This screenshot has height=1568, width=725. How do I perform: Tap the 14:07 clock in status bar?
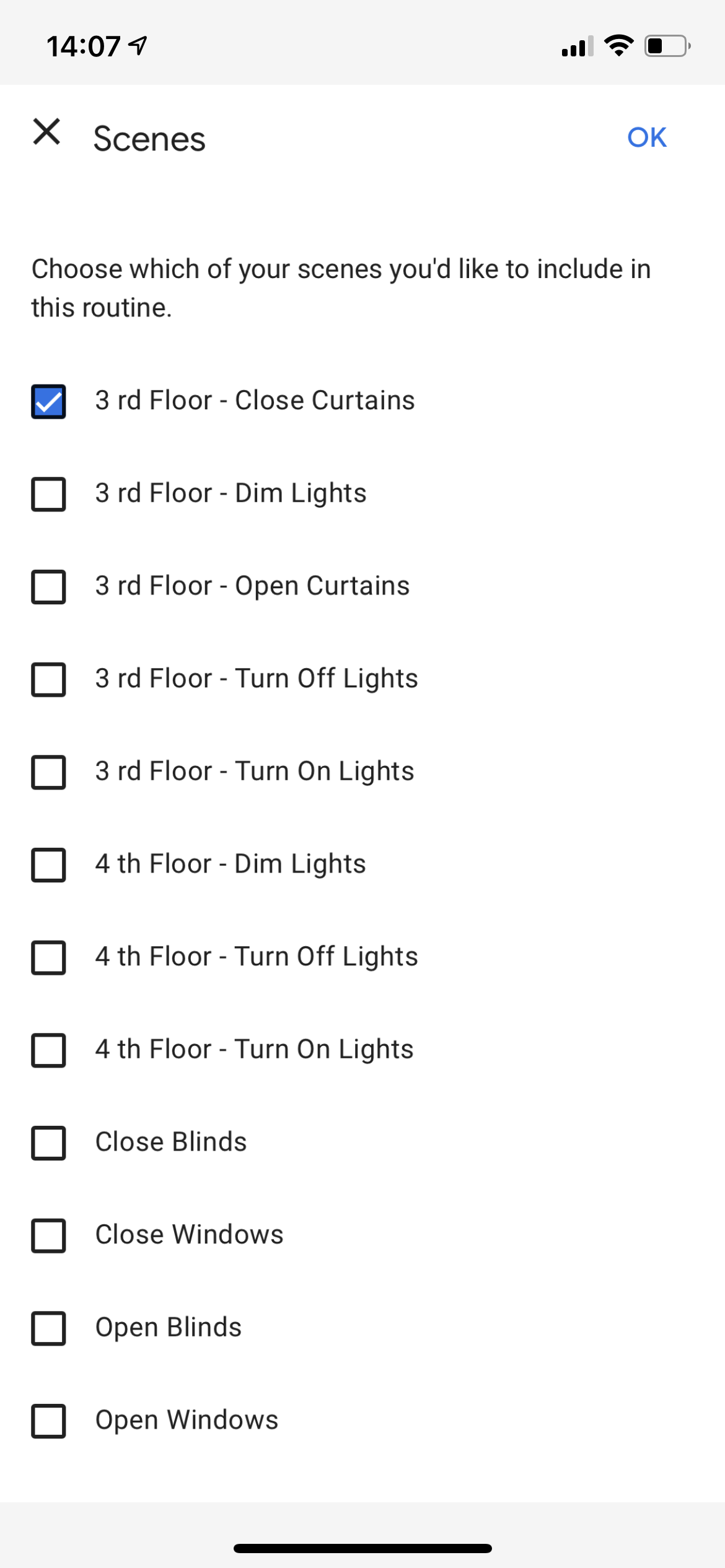click(83, 46)
